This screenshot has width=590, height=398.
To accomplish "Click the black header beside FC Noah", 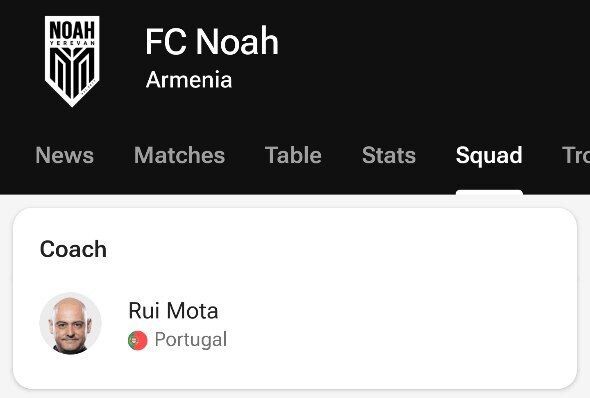I will click(433, 56).
